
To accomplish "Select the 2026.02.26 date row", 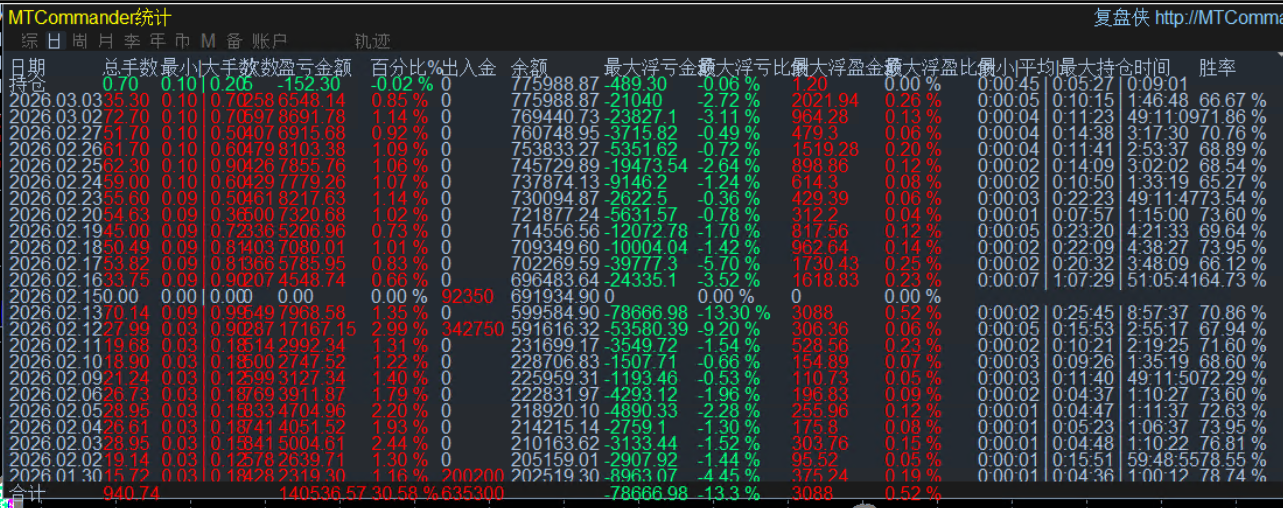I will click(x=55, y=149).
